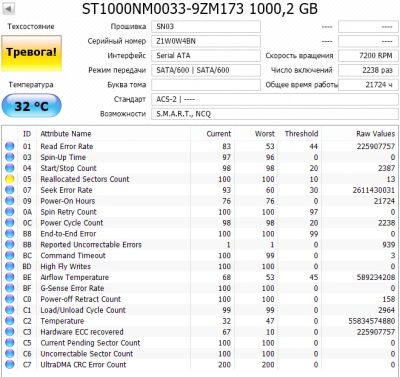Click the interface field Serial ATA
The width and height of the screenshot is (400, 377).
click(x=206, y=56)
